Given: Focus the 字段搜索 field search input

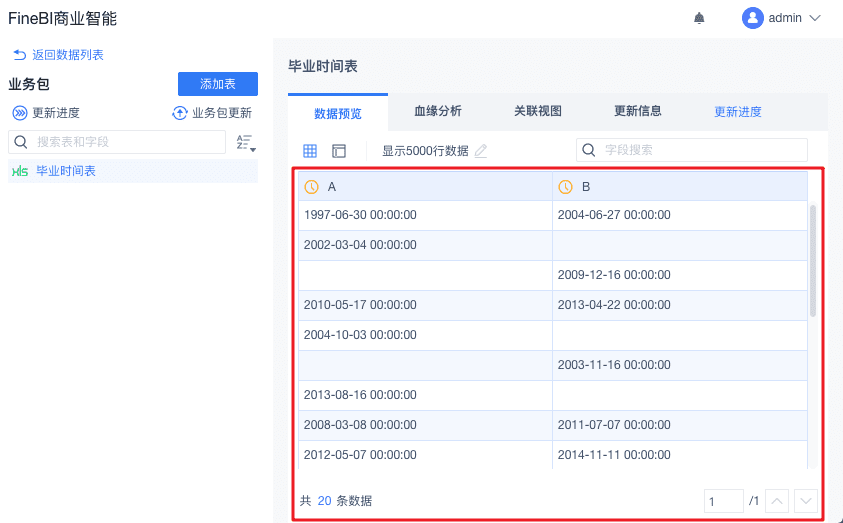Looking at the screenshot, I should point(692,150).
